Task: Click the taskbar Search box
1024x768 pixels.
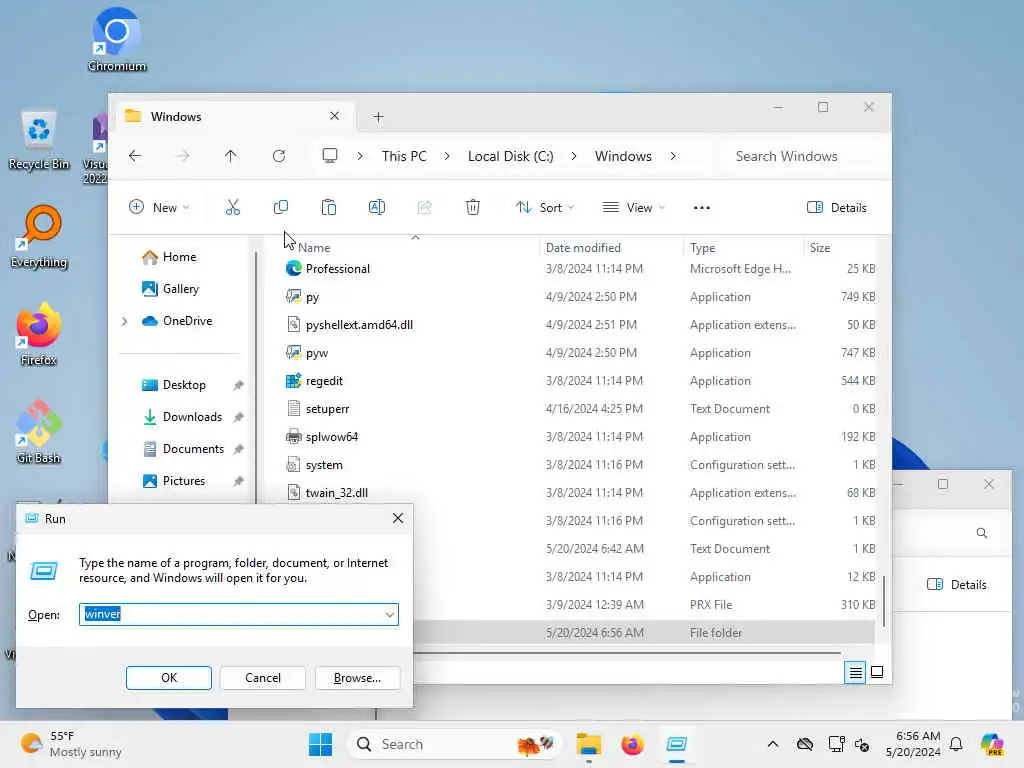Action: coord(455,744)
